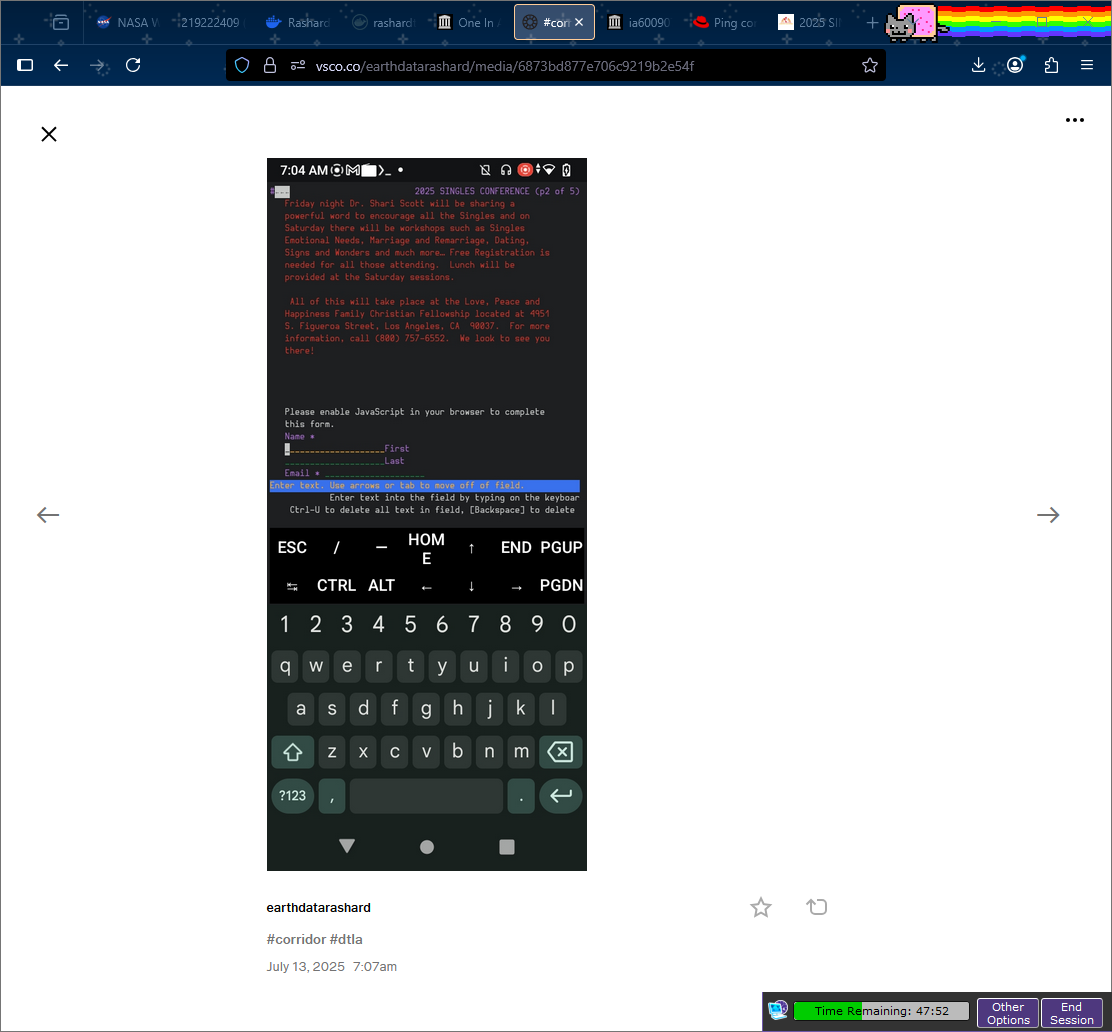Screen dimensions: 1112x1032
Task: Favorite the post with the star icon
Action: pyautogui.click(x=761, y=907)
